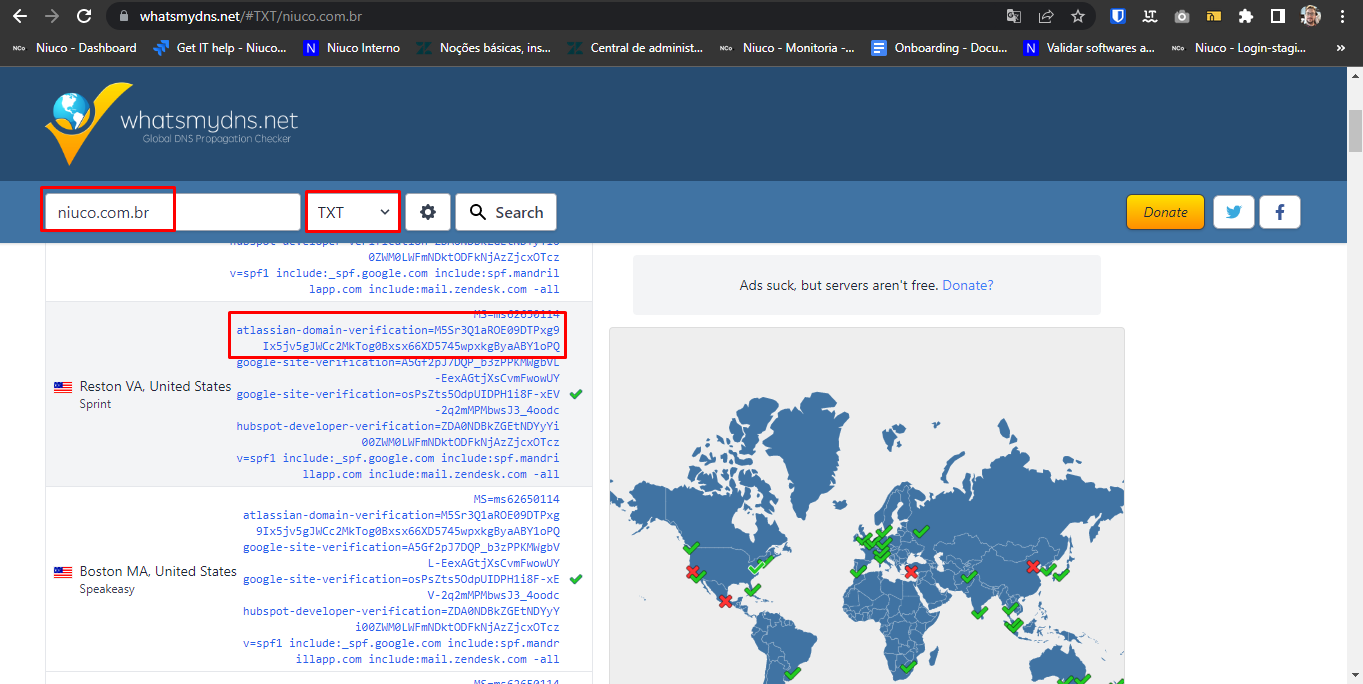This screenshot has height=684, width=1363.
Task: Follow the 'Donate?' link in ad notice
Action: click(x=968, y=285)
